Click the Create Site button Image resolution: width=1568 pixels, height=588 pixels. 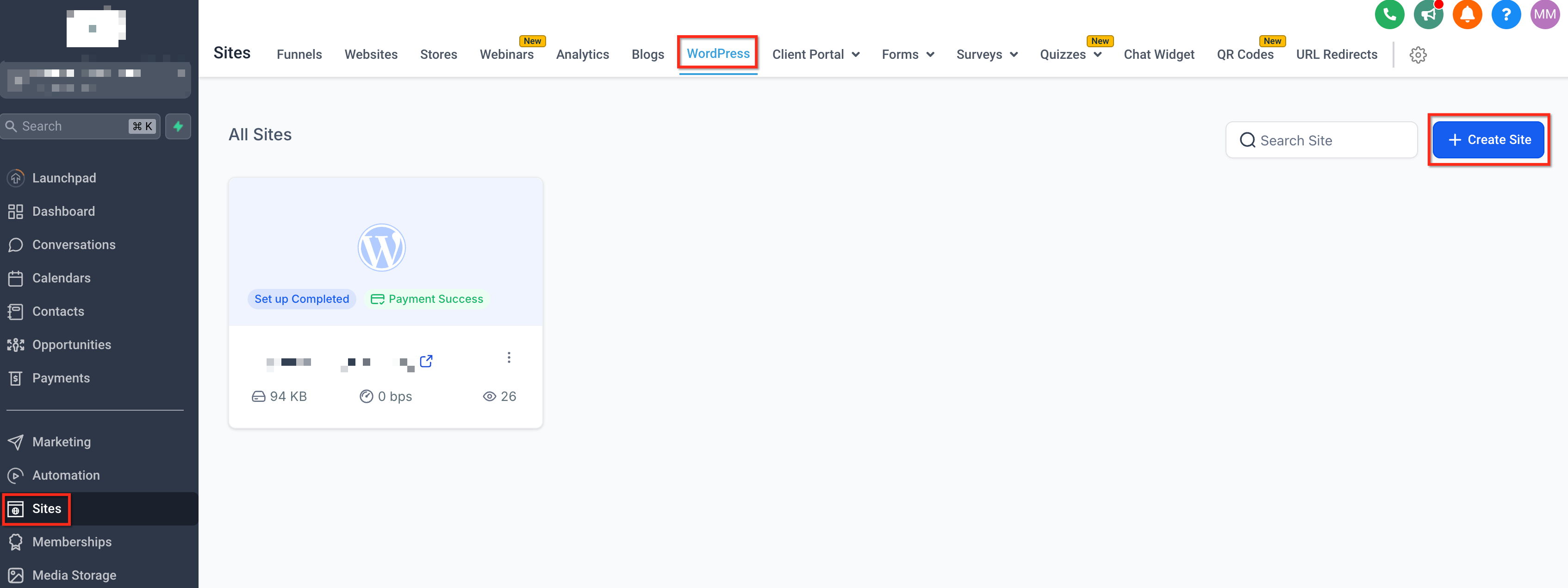[1488, 140]
